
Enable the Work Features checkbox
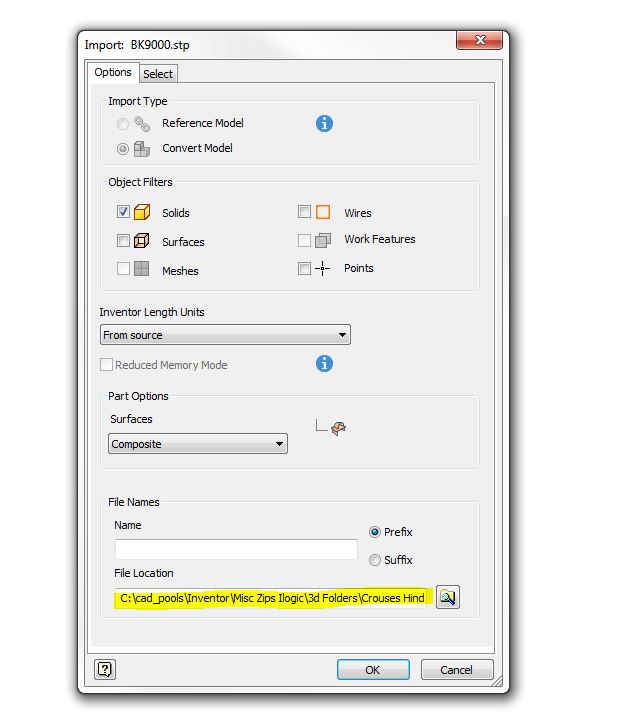point(304,240)
